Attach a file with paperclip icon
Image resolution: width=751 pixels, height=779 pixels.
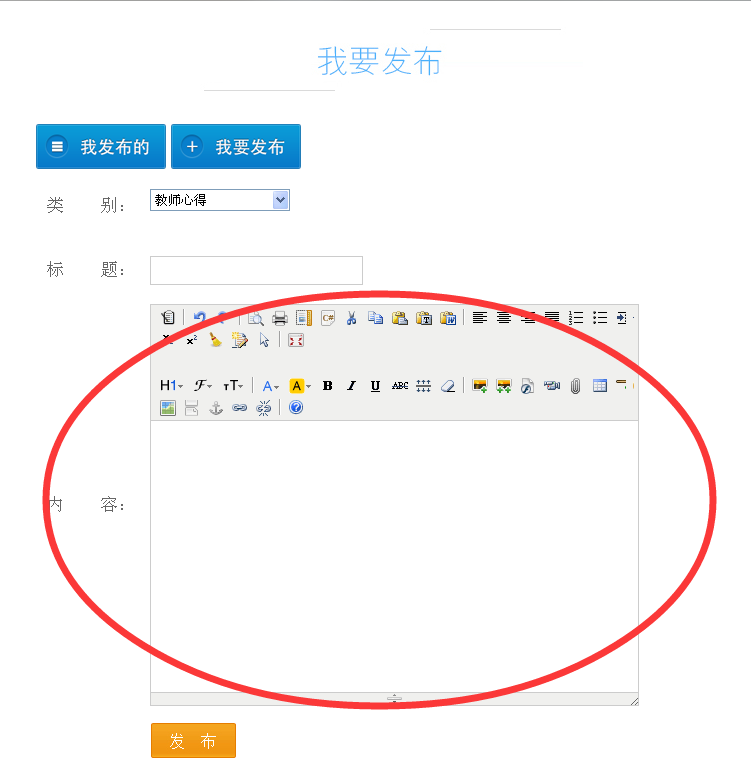(575, 386)
